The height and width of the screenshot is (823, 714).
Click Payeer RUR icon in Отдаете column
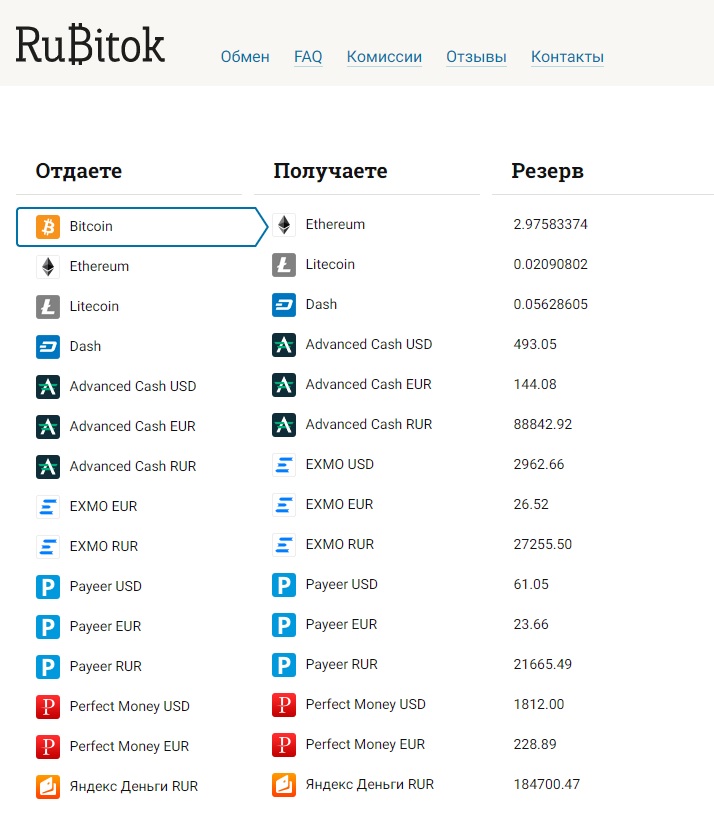coord(48,667)
